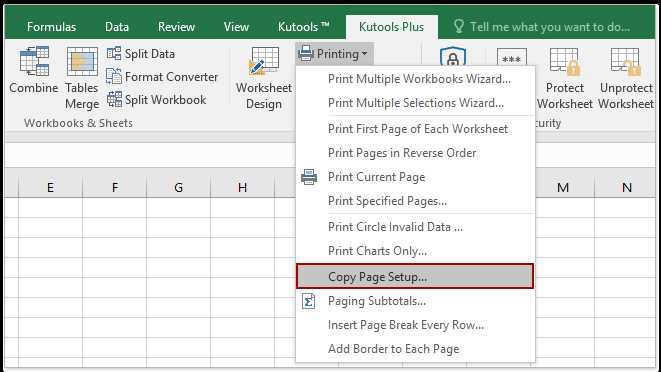
Task: Select Print Circle Invalid Data
Action: (x=415, y=227)
